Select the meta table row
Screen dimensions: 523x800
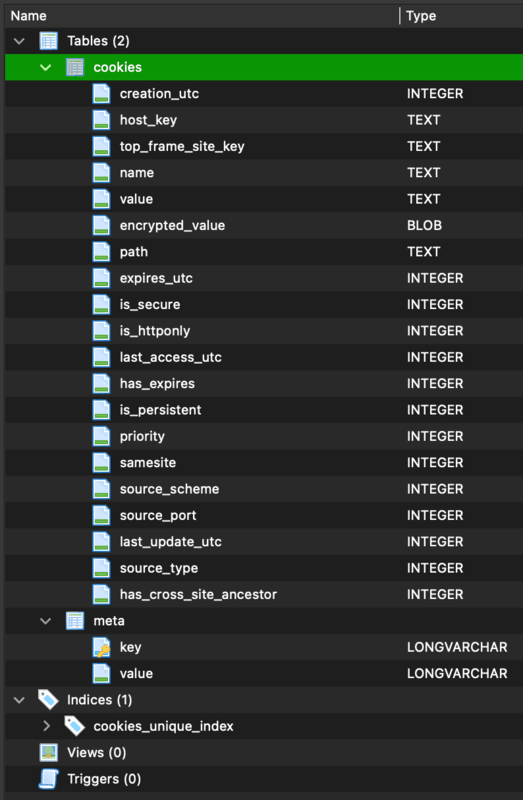pos(264,621)
